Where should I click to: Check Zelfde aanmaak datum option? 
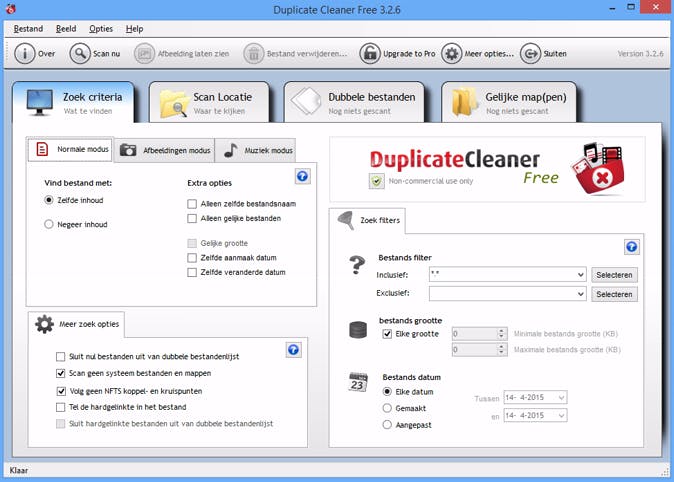192,258
